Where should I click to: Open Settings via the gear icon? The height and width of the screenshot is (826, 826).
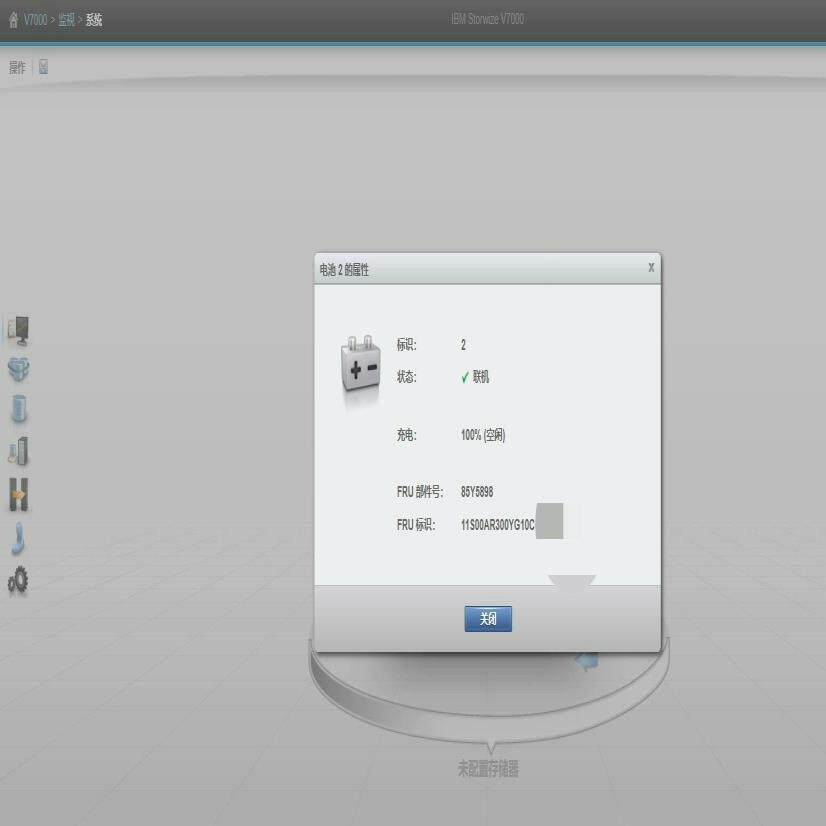pyautogui.click(x=18, y=580)
